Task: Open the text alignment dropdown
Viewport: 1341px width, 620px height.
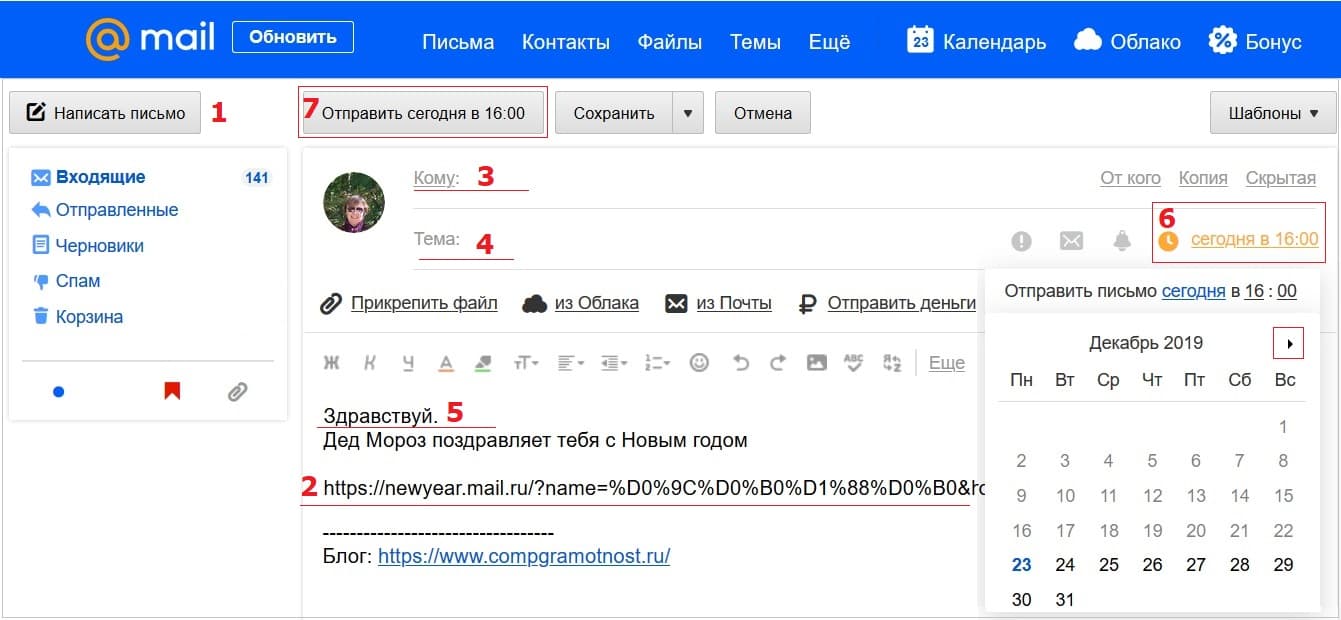Action: [570, 364]
